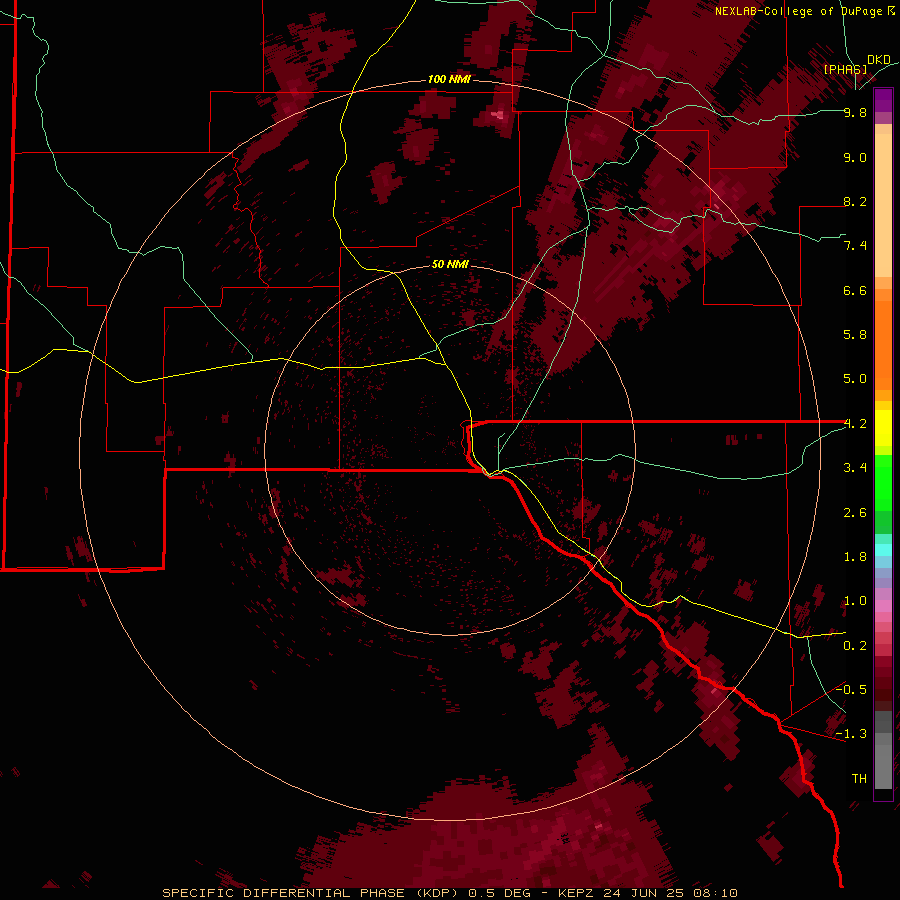The width and height of the screenshot is (900, 900).
Task: Click the 100 NMI range ring label
Action: coord(449,79)
